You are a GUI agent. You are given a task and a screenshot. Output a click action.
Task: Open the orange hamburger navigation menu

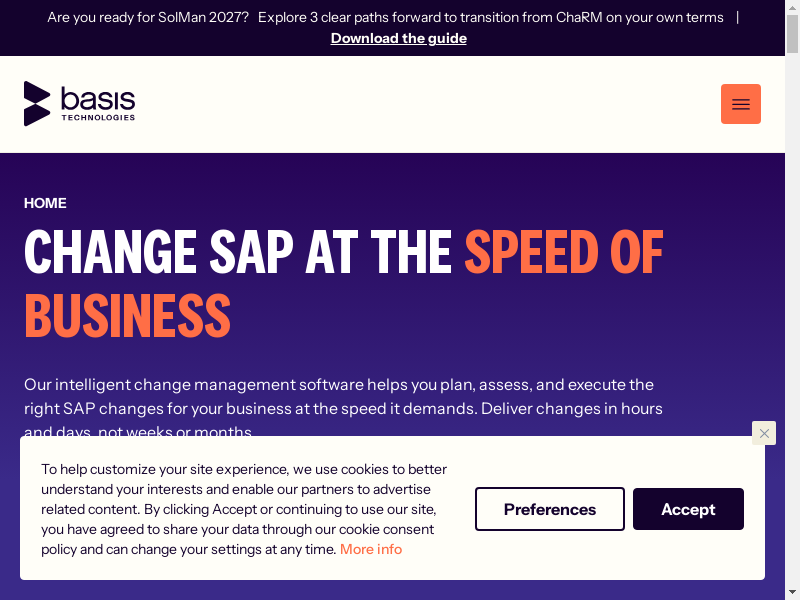(x=740, y=104)
